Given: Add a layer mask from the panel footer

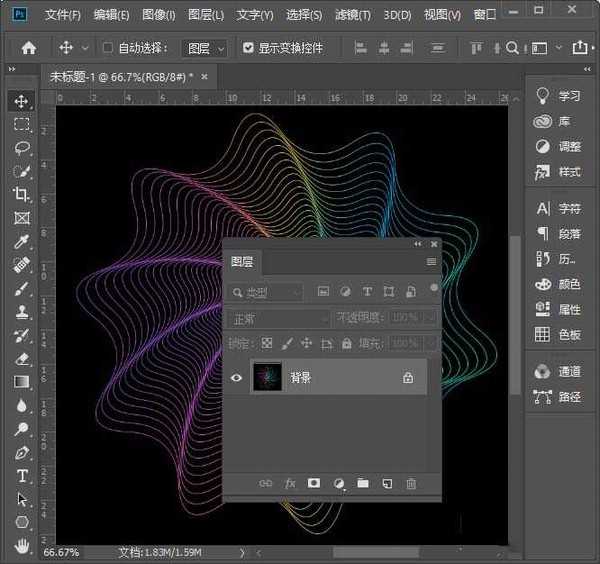Looking at the screenshot, I should (x=314, y=483).
